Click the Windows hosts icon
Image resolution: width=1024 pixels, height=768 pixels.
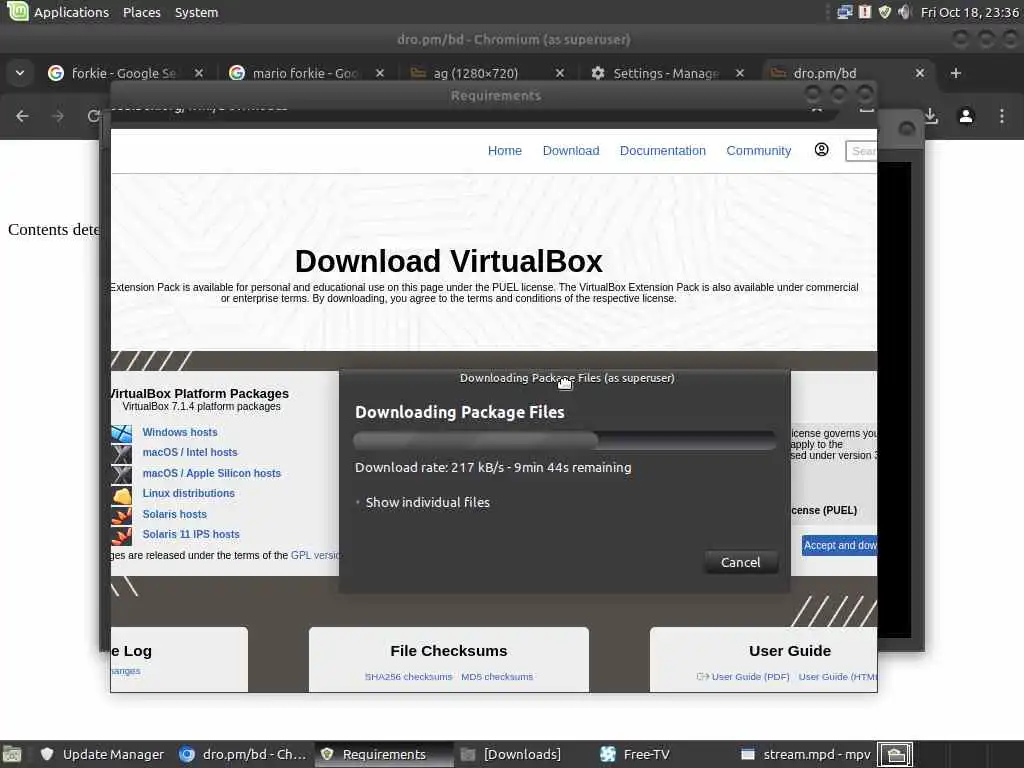(121, 433)
